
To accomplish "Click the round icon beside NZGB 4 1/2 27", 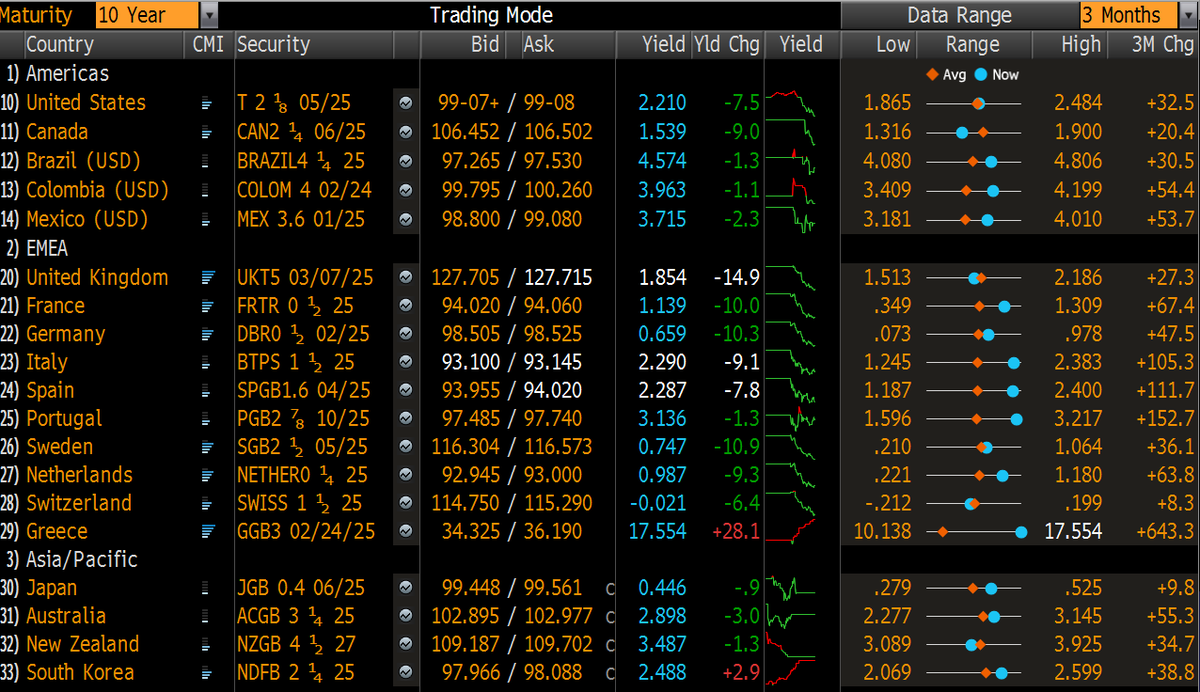I will 406,644.
